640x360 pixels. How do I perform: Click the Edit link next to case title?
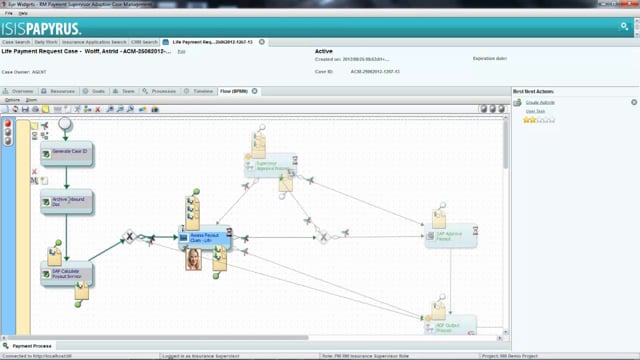181,52
